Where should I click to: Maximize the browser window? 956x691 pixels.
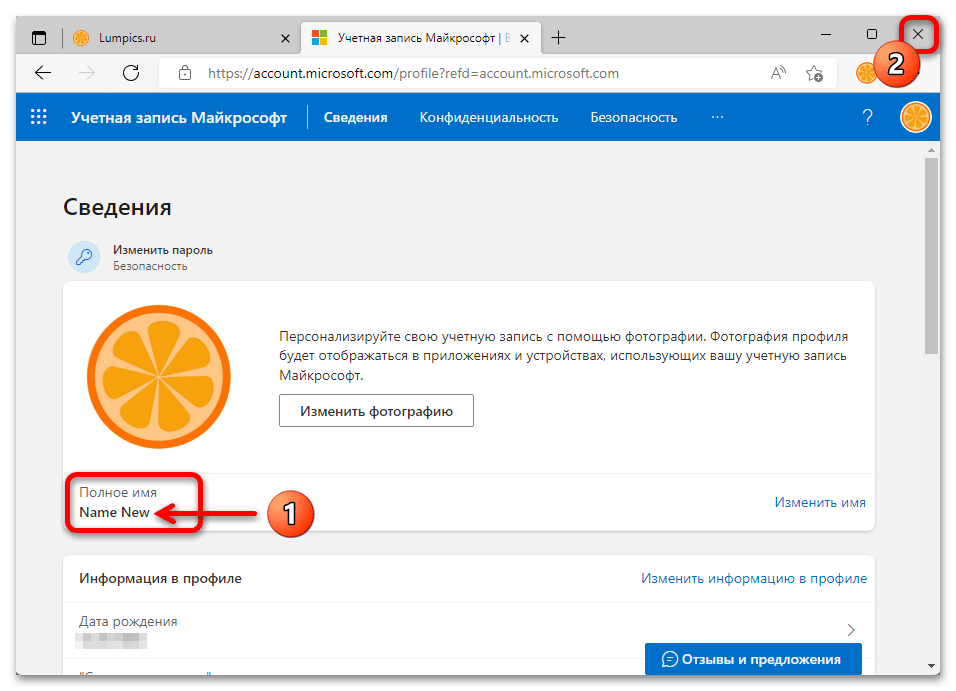pyautogui.click(x=872, y=35)
